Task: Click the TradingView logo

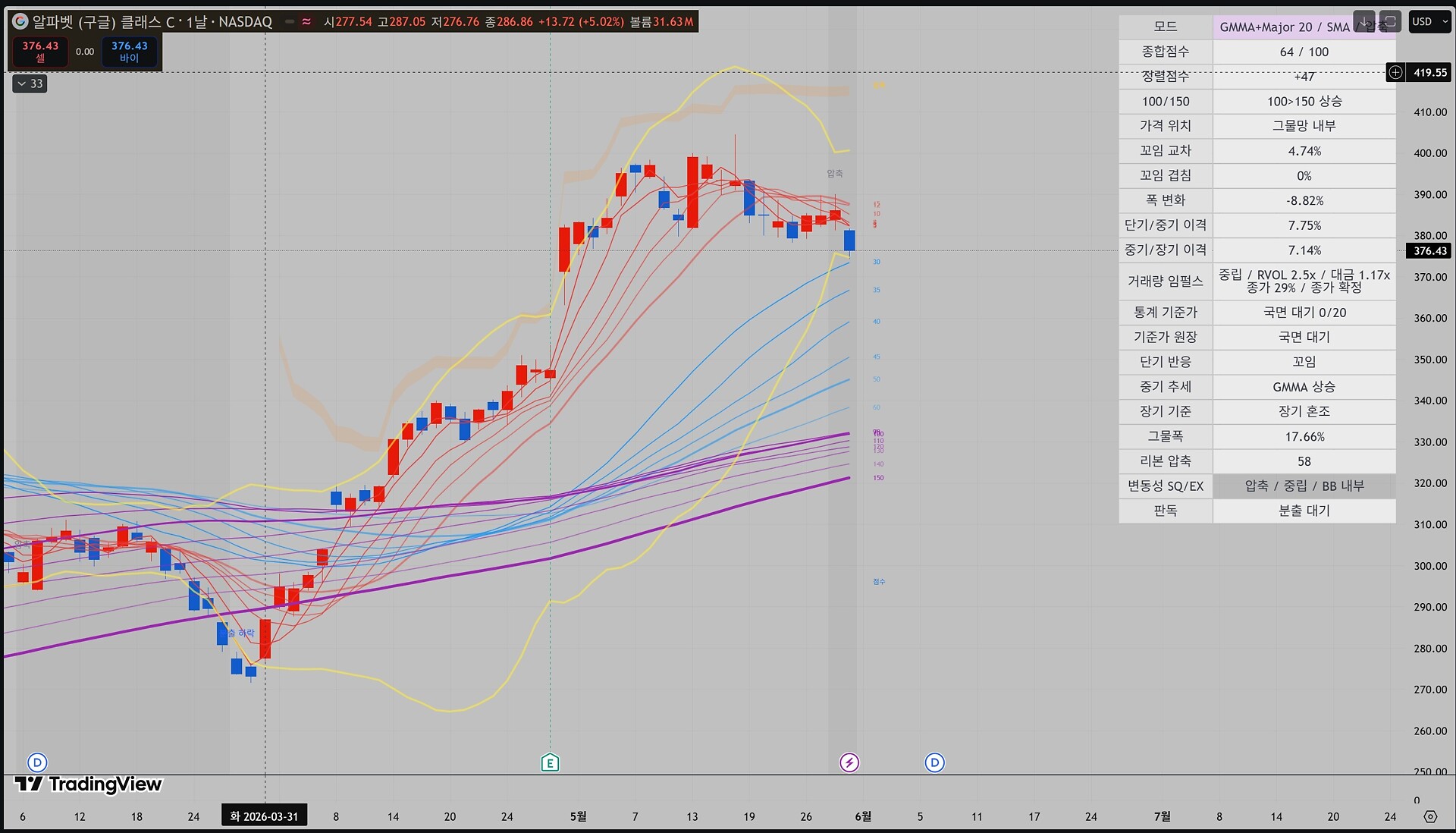Action: pyautogui.click(x=88, y=784)
